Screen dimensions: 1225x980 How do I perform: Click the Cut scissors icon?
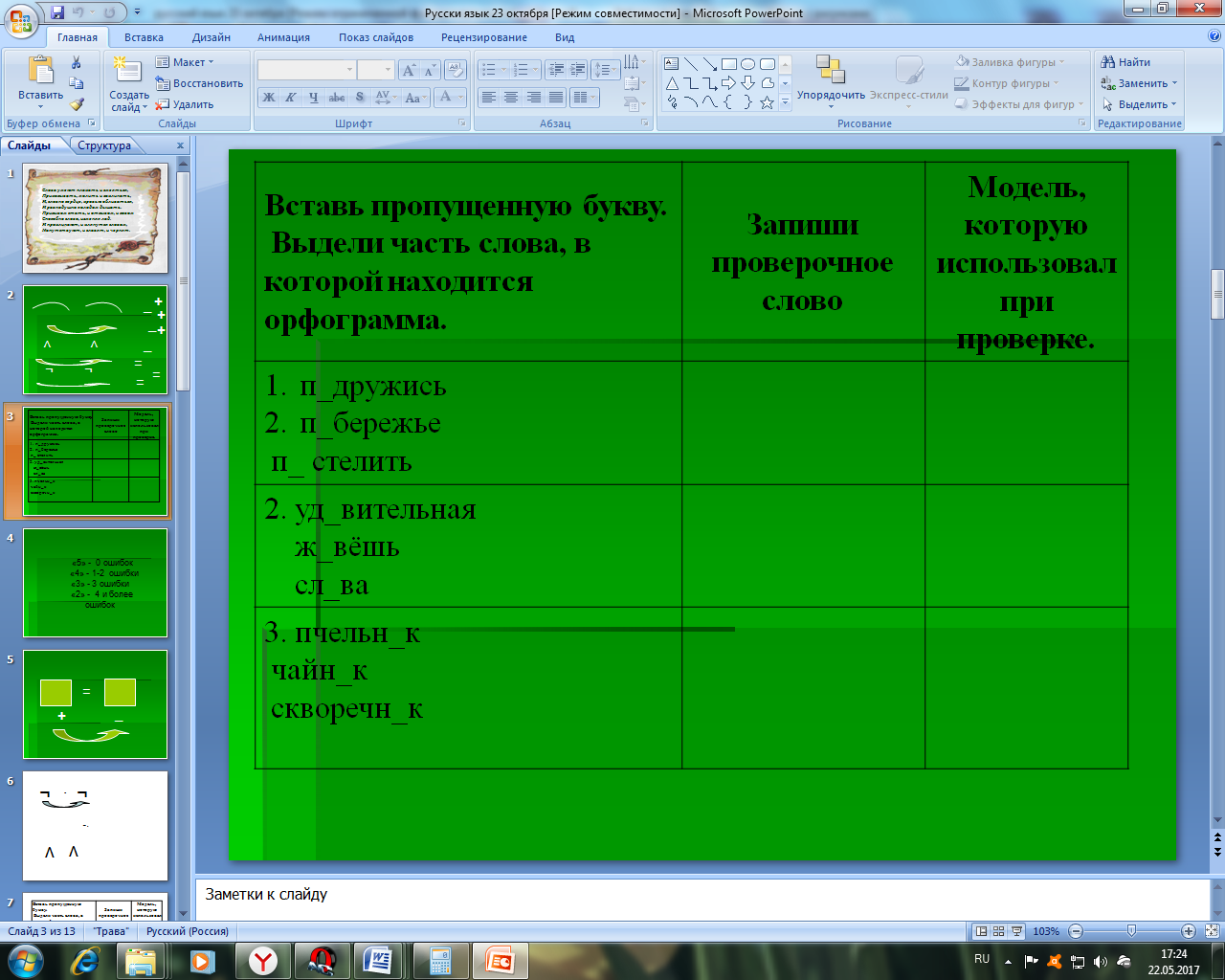[77, 62]
